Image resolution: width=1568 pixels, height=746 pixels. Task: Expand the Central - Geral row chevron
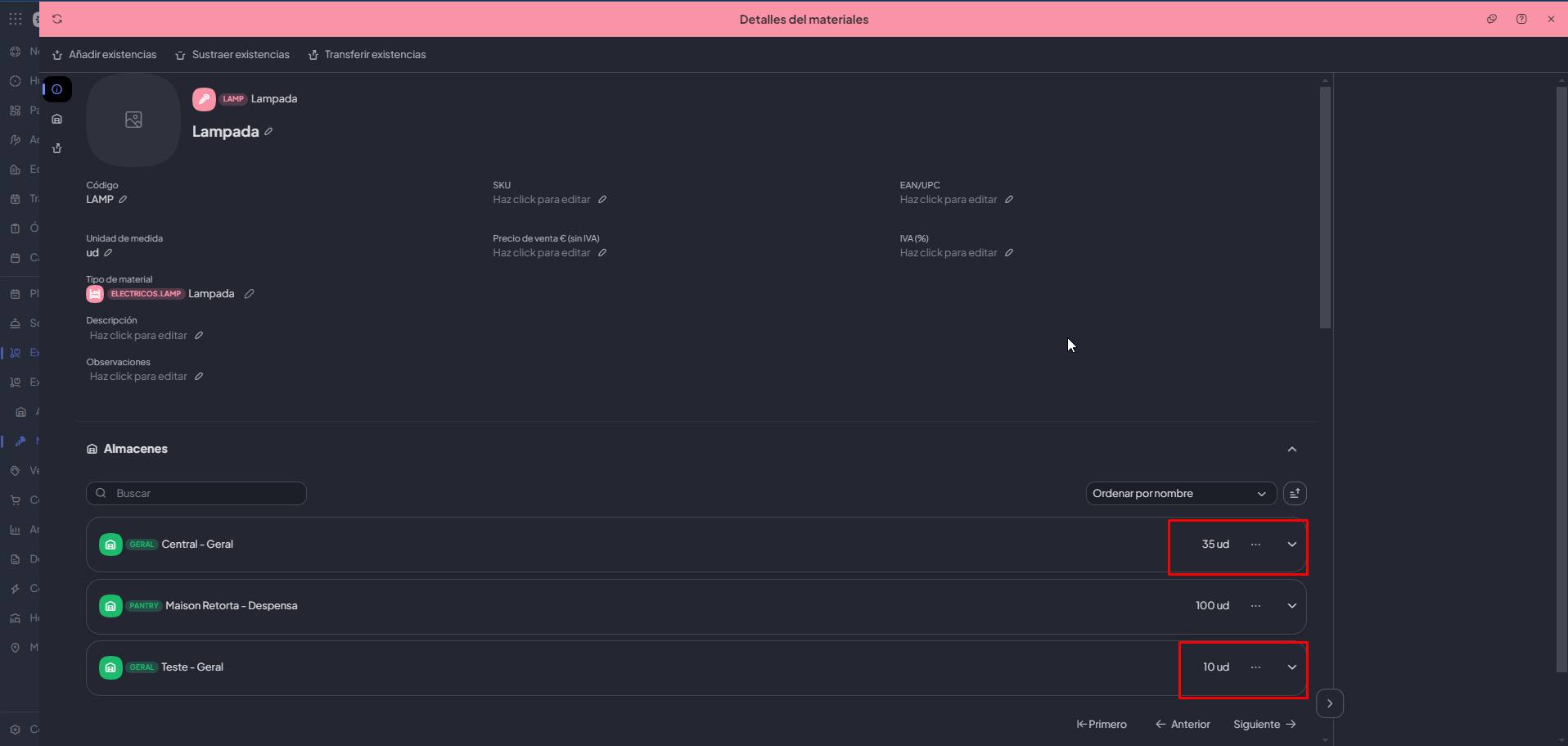click(x=1292, y=545)
